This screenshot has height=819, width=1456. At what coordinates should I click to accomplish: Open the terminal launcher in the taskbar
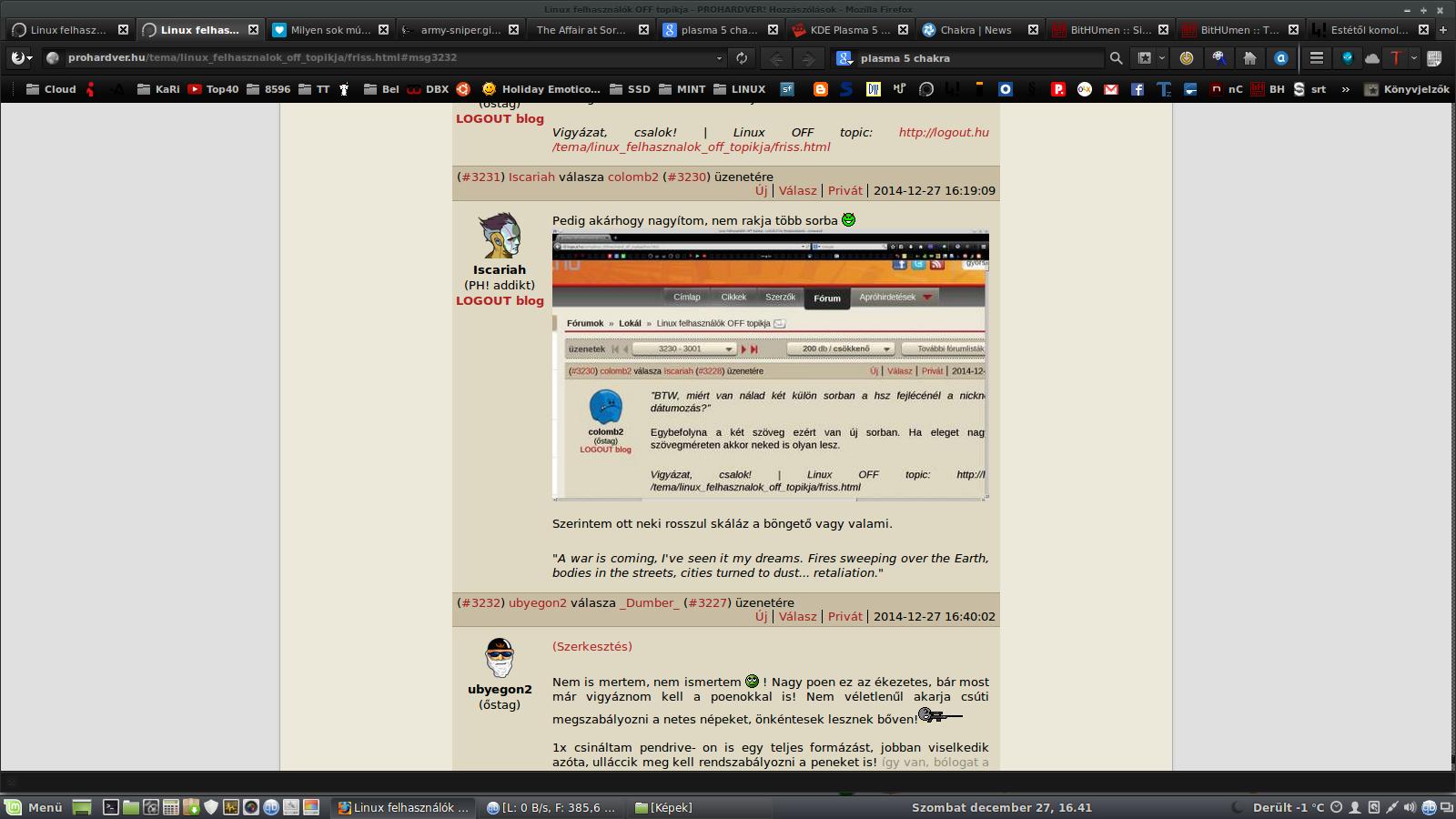(110, 807)
